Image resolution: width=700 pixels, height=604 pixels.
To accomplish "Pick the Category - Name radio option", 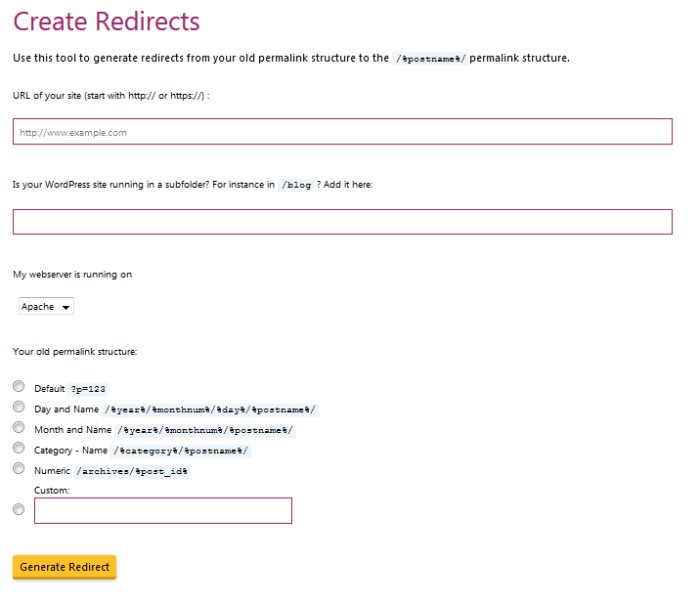I will click(19, 449).
